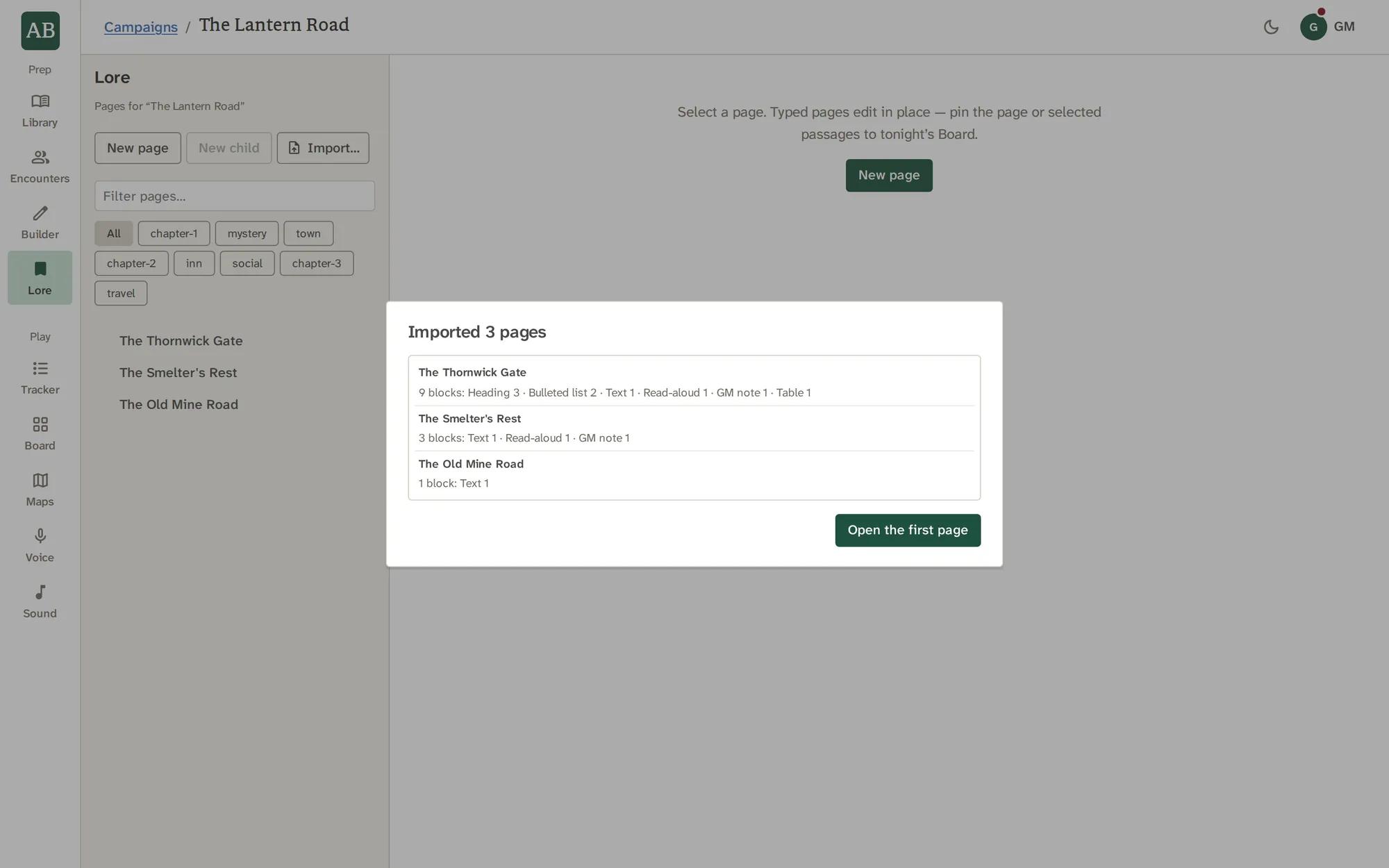Toggle dark mode moon icon
Screen dimensions: 1389x868
(x=1271, y=27)
